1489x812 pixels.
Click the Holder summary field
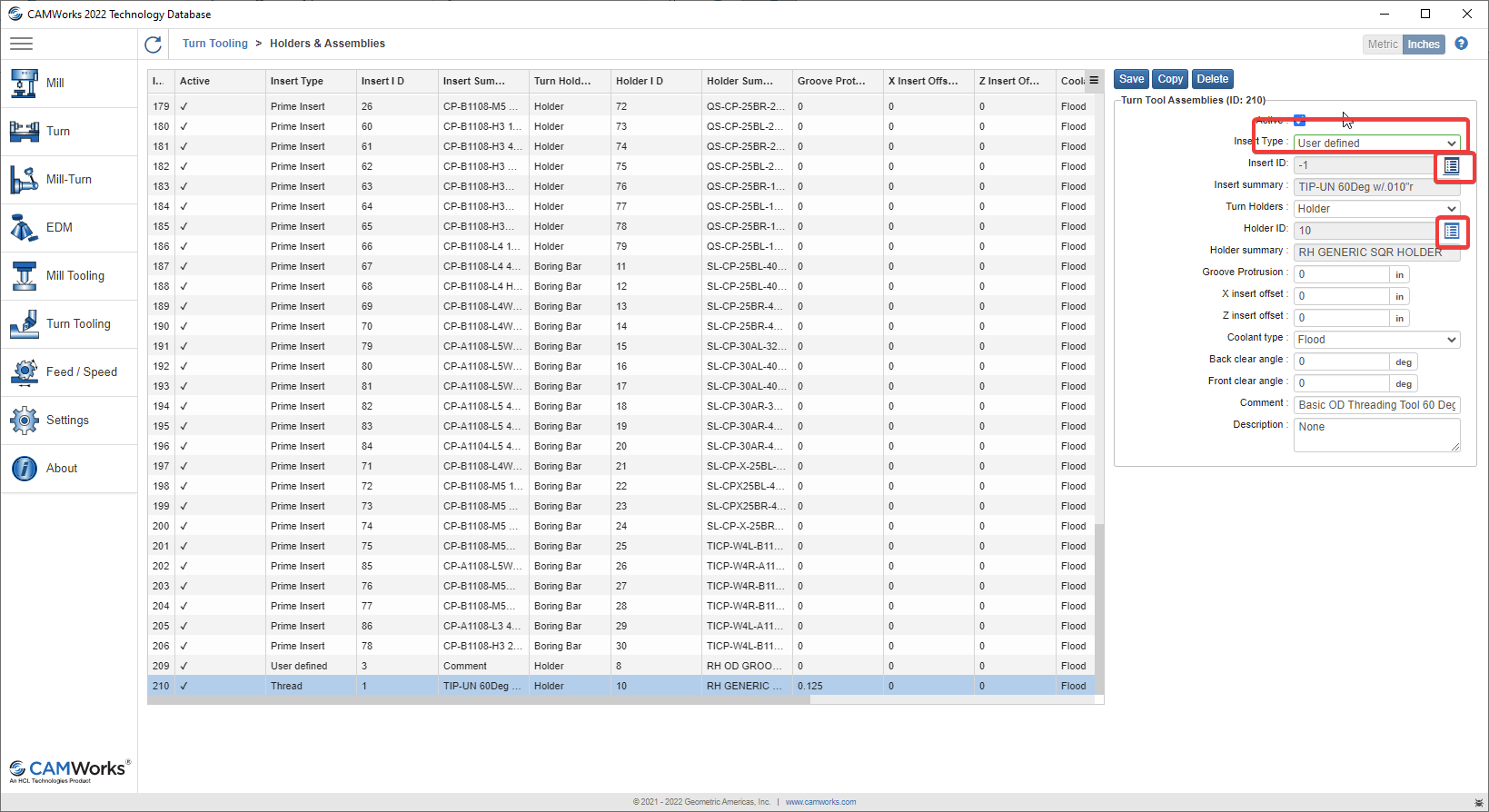1376,252
